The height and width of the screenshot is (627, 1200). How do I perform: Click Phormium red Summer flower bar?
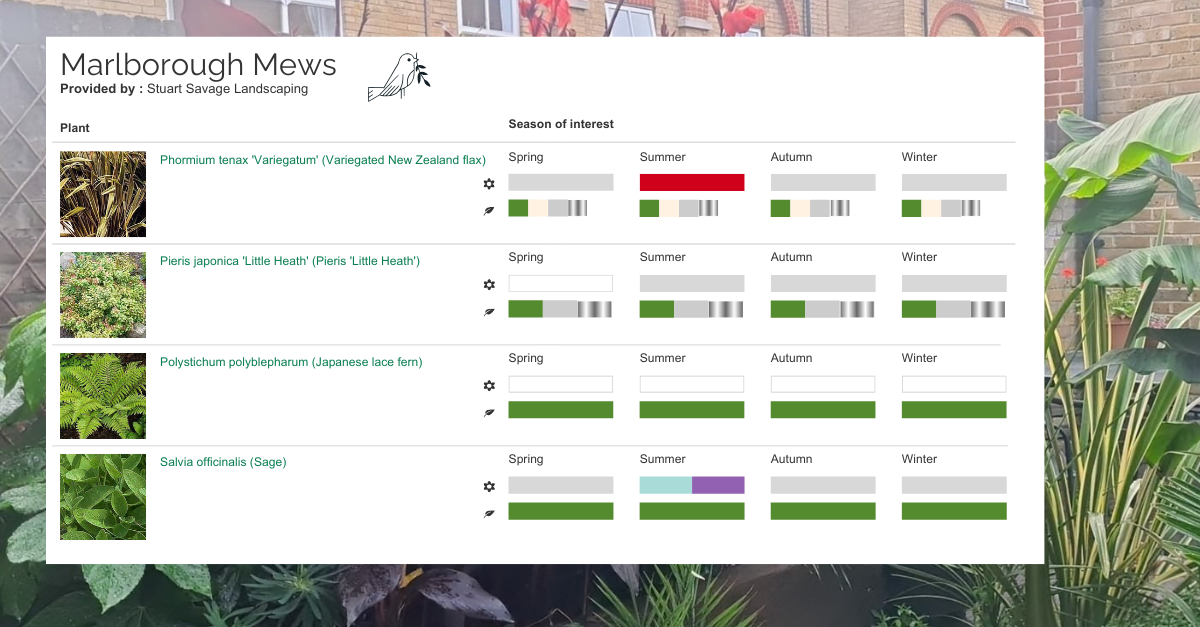[692, 182]
